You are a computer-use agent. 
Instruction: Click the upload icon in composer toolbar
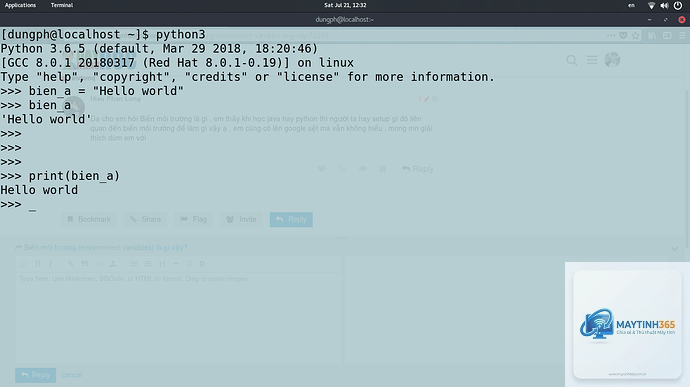113,264
